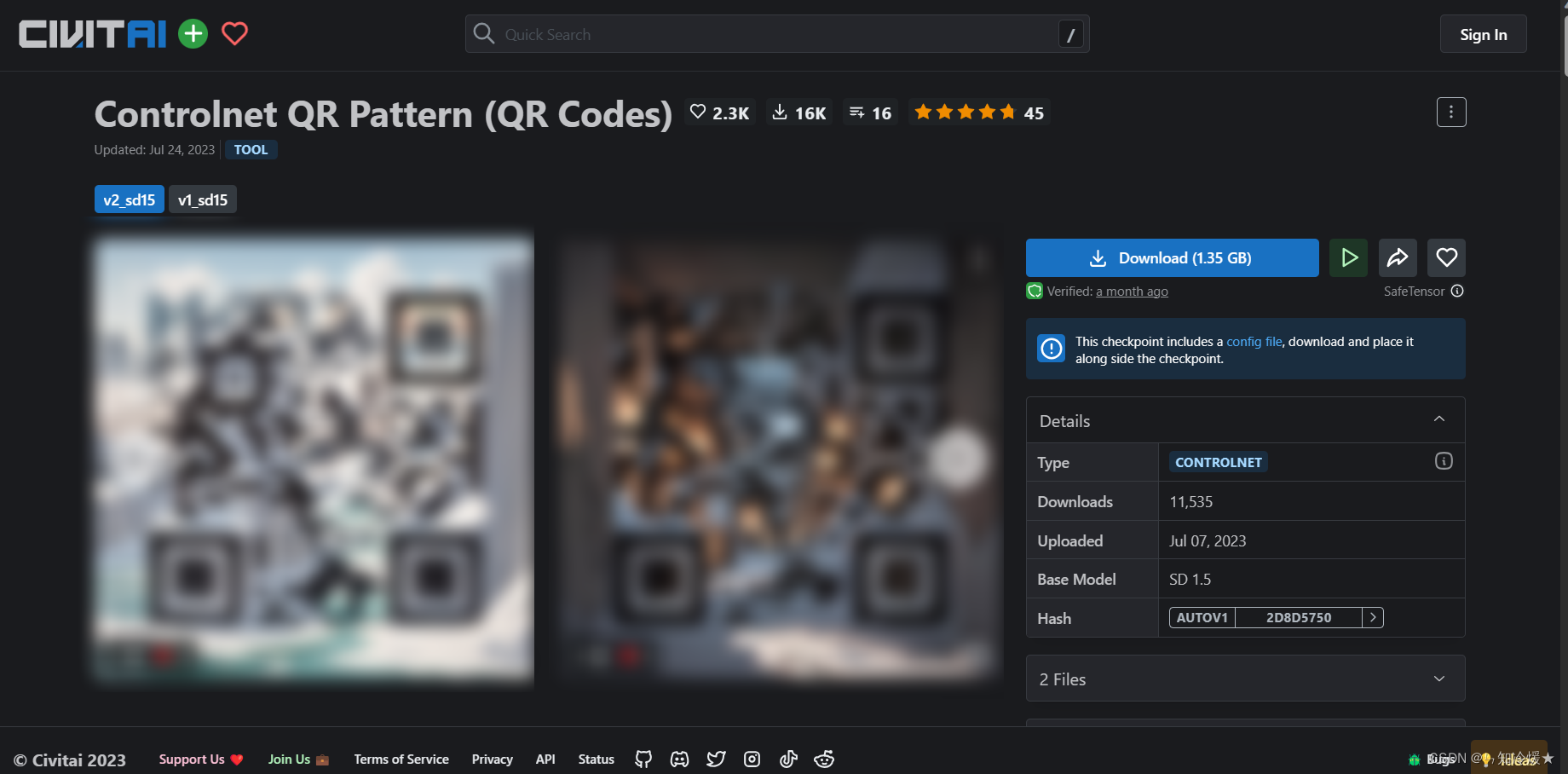Copy the 2D8D5750 hash value
Image resolution: width=1568 pixels, height=774 pixels.
(1299, 618)
